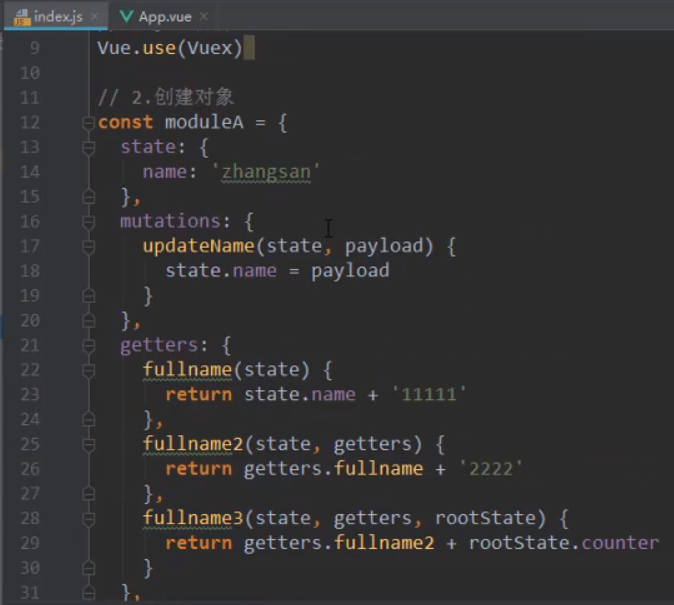Switch to the App.vue tab
Screen dimensions: 674x605
pyautogui.click(x=165, y=16)
